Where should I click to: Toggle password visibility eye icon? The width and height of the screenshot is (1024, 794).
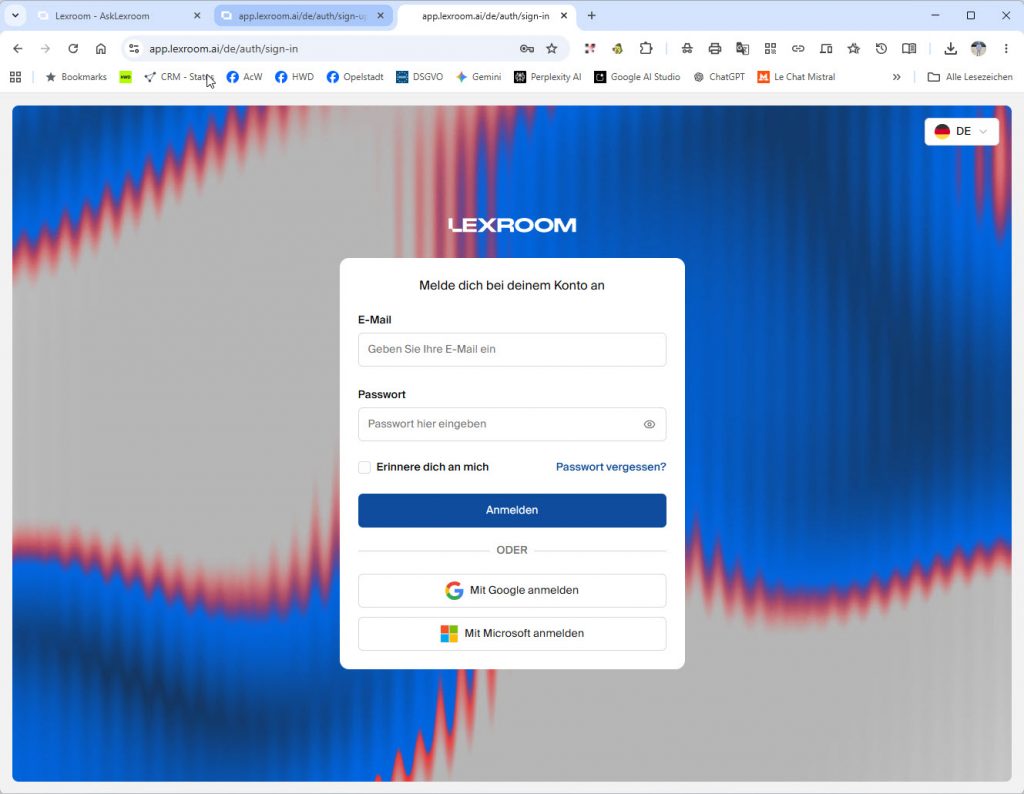coord(649,424)
